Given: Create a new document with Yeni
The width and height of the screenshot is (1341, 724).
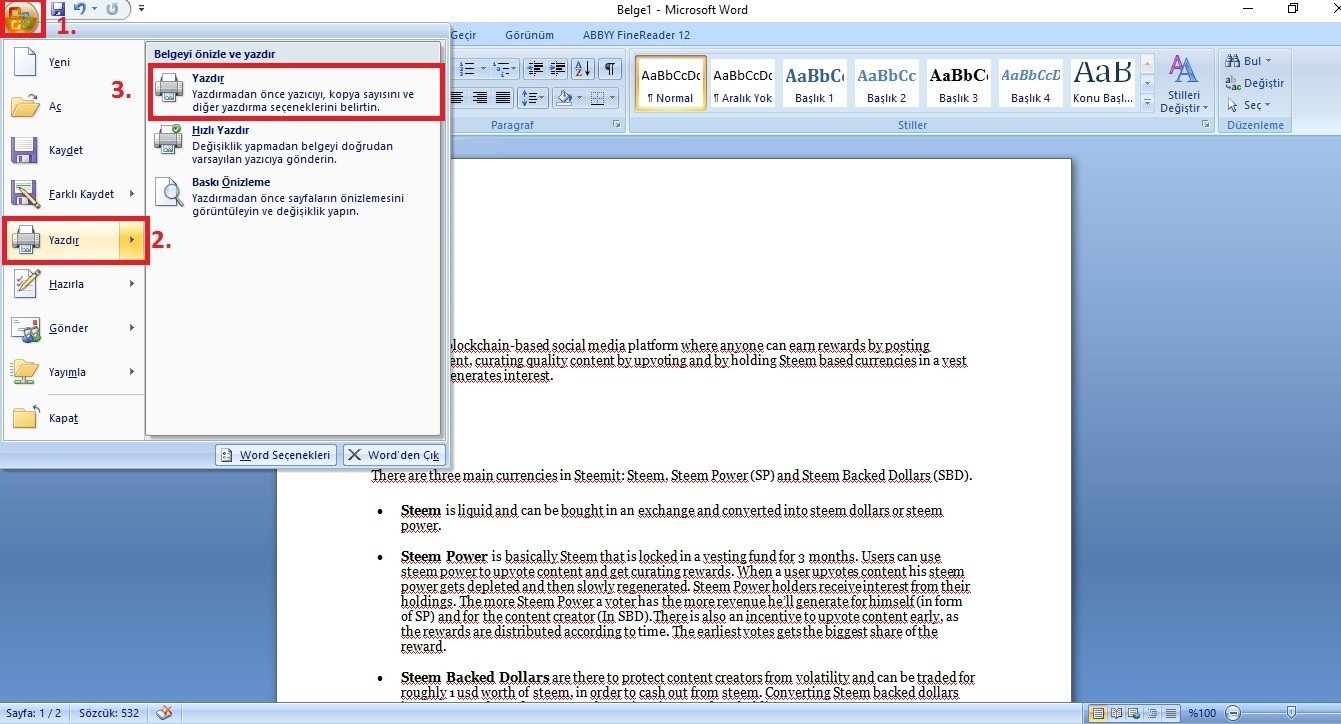Looking at the screenshot, I should 74,62.
